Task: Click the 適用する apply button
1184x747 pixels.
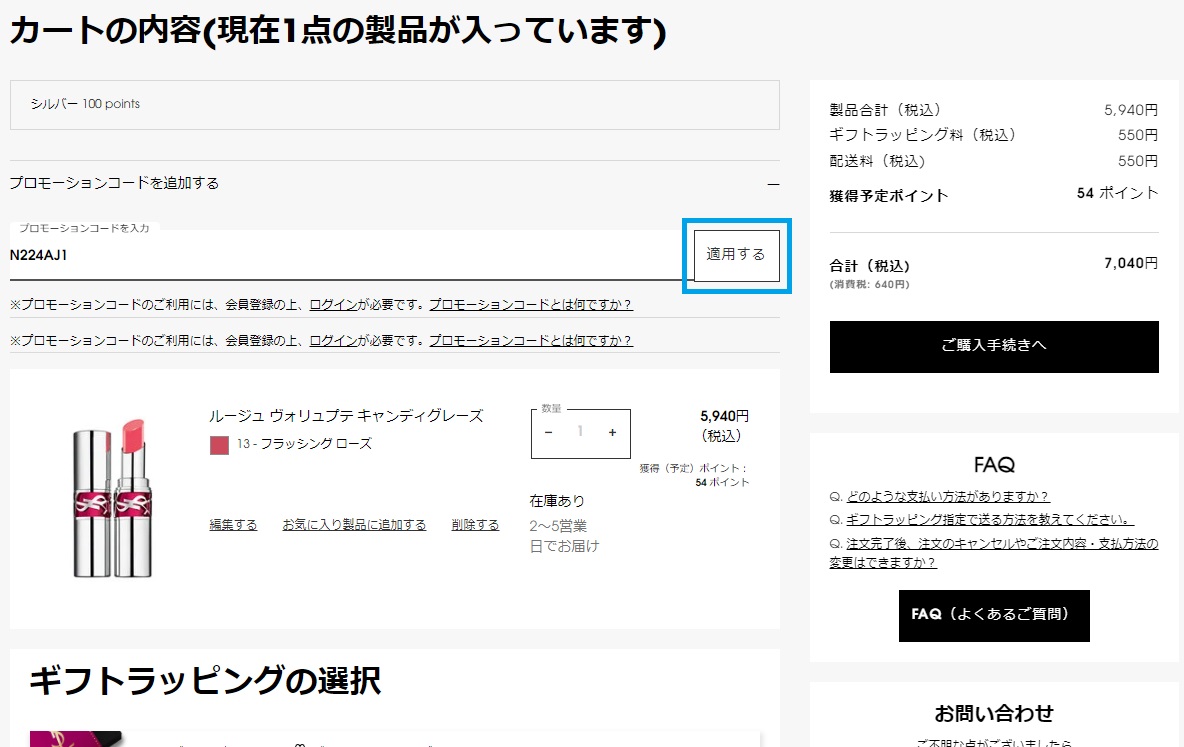Action: [736, 255]
